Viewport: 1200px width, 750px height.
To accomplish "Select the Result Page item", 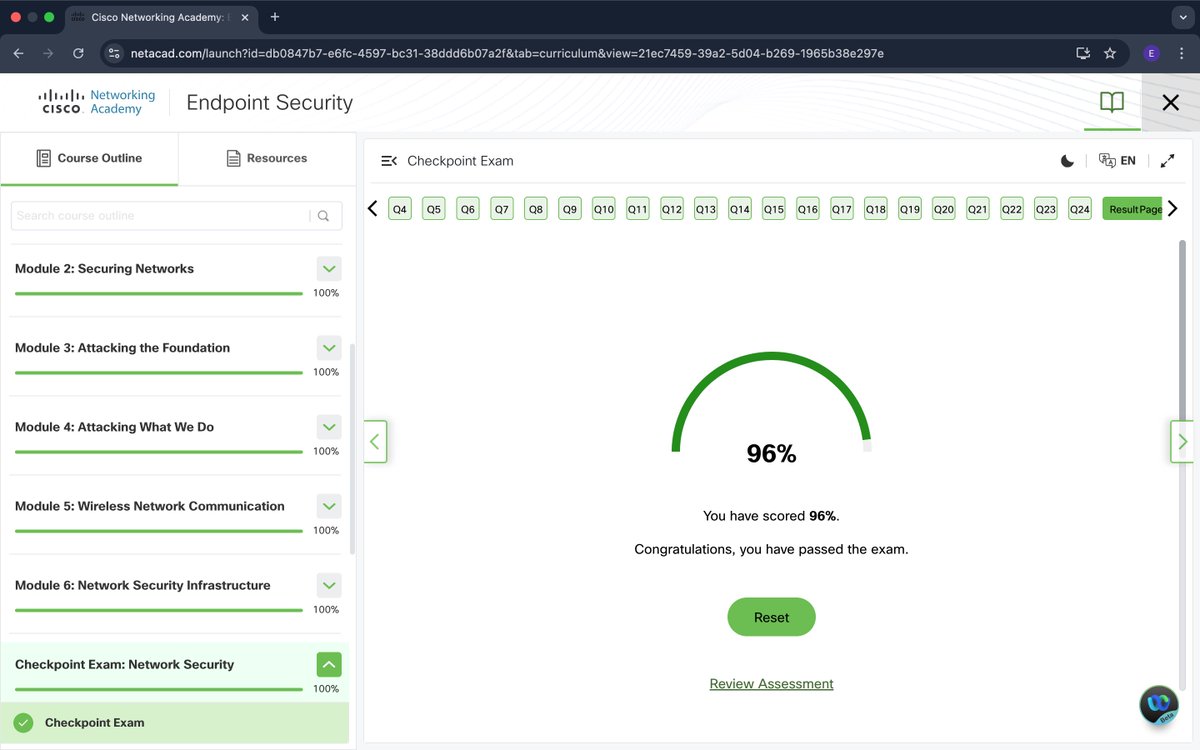I will tap(1133, 208).
